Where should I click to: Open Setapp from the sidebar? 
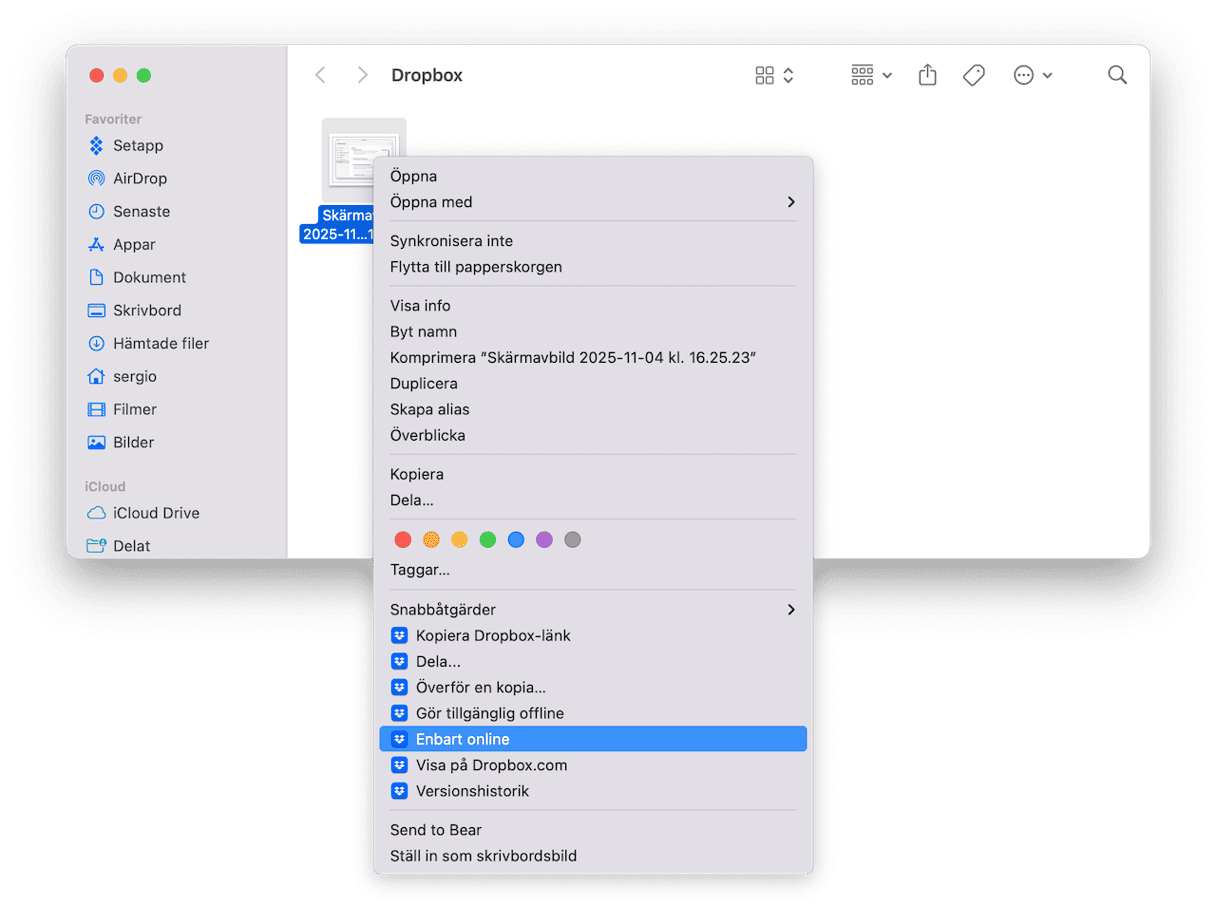point(137,145)
